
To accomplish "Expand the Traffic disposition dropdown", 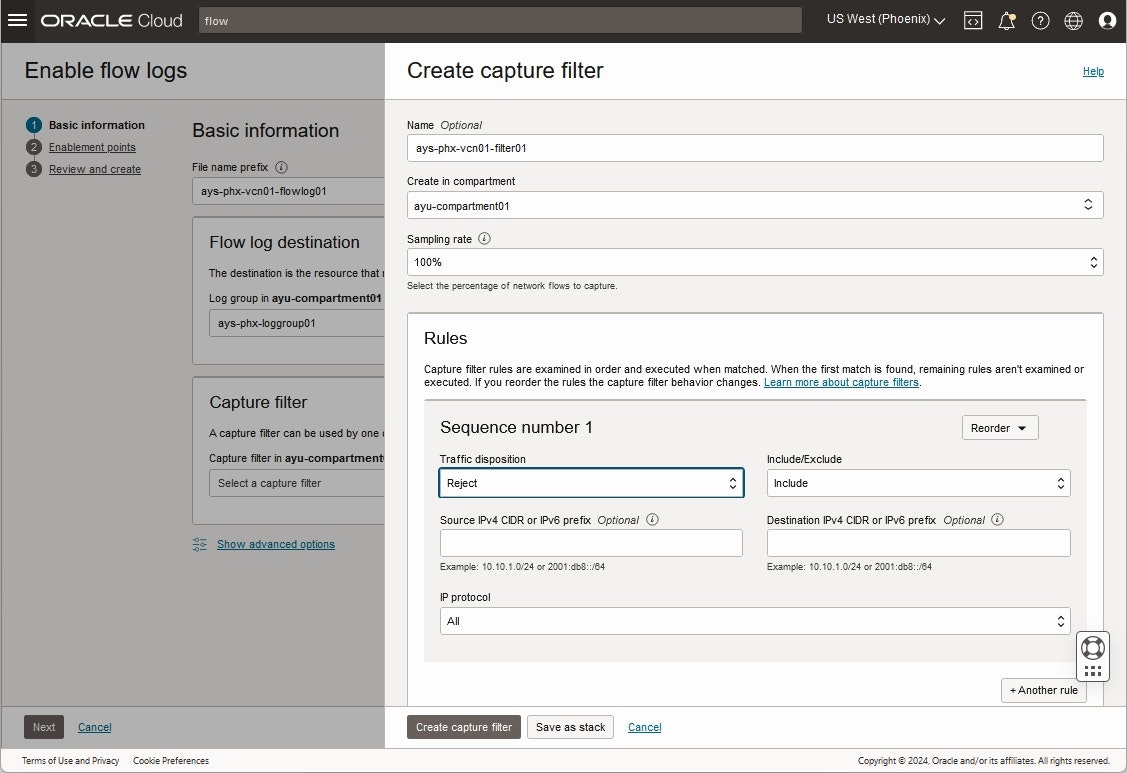I will [x=591, y=483].
